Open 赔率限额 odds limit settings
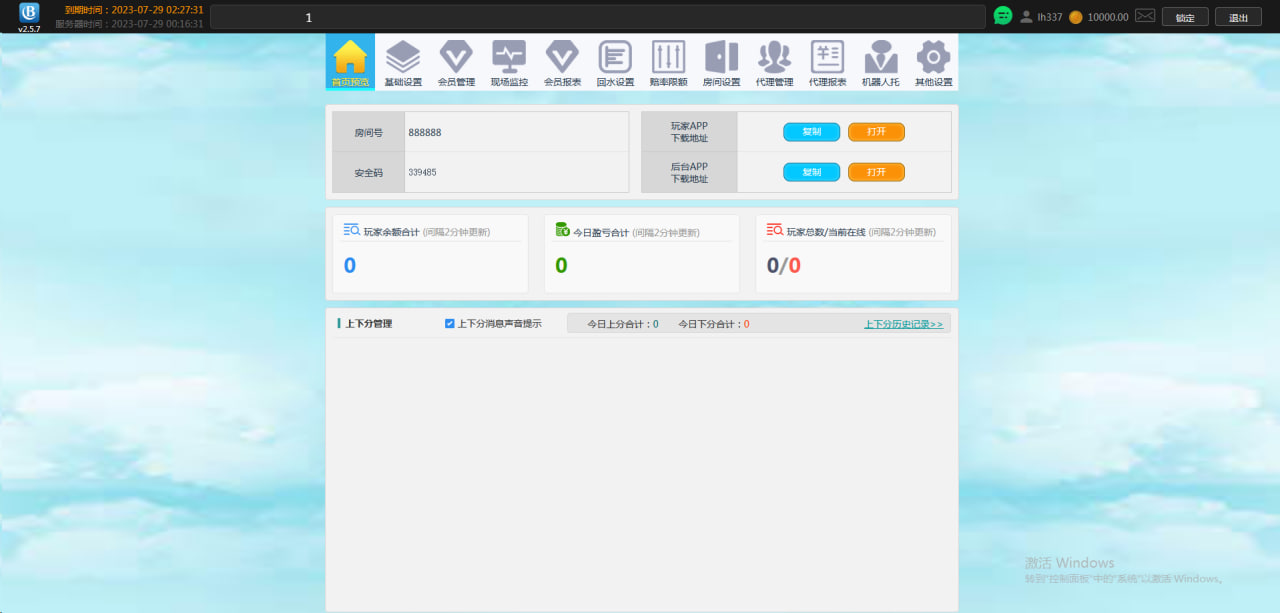The width and height of the screenshot is (1280, 613). (x=668, y=62)
